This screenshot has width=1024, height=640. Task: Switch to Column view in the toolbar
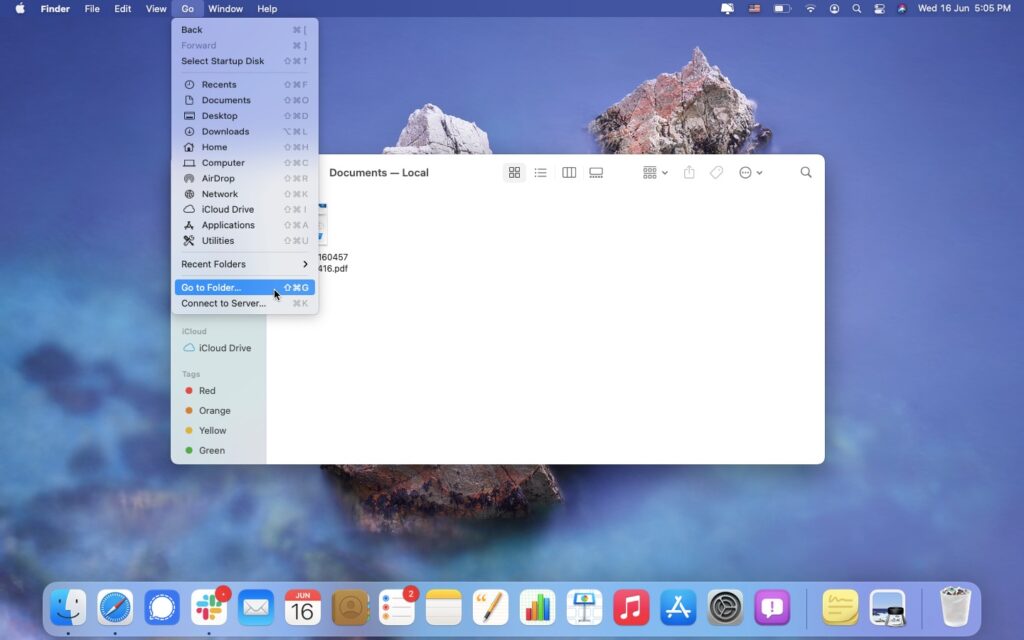(x=568, y=172)
